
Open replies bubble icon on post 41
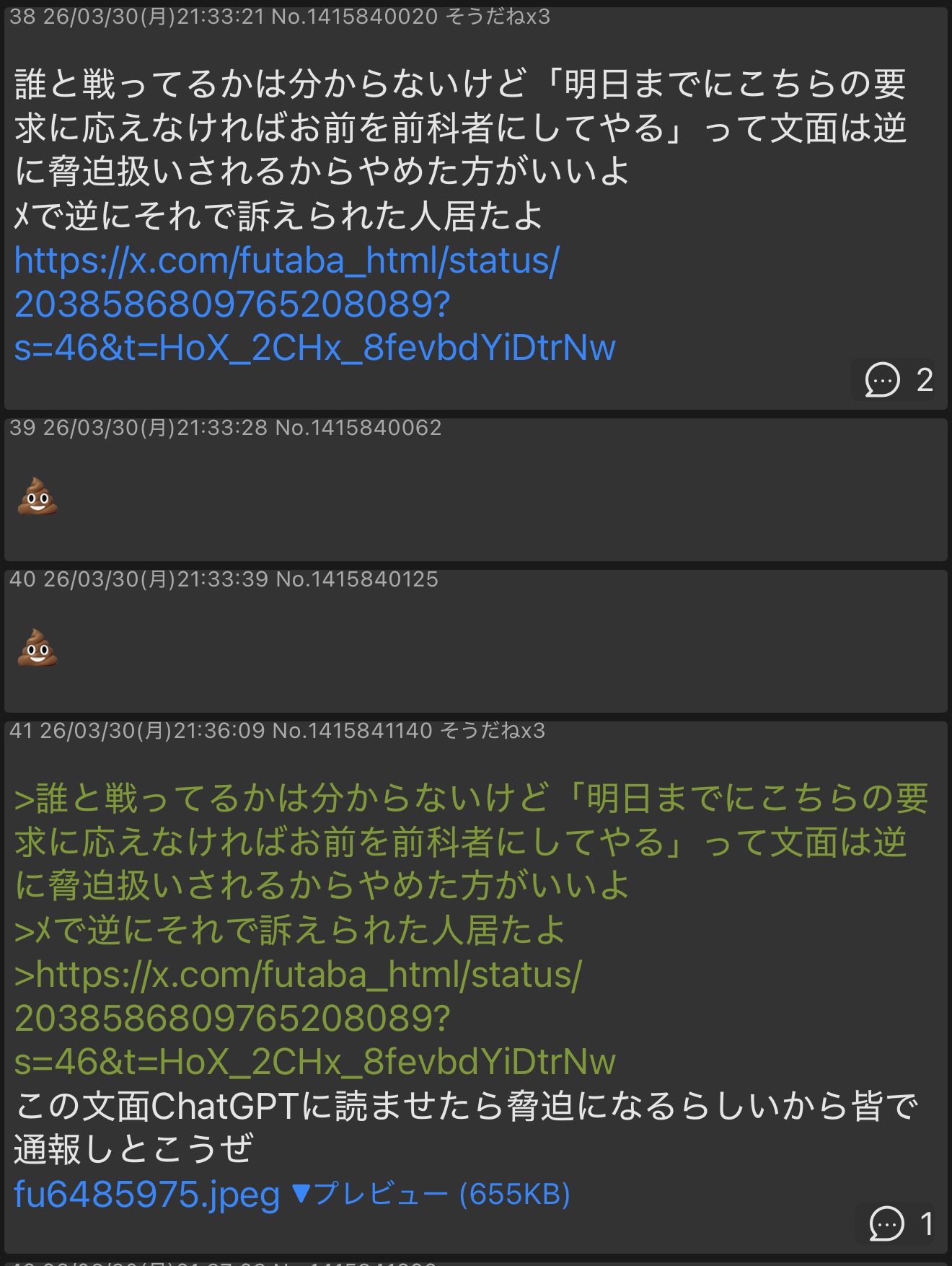click(886, 1223)
